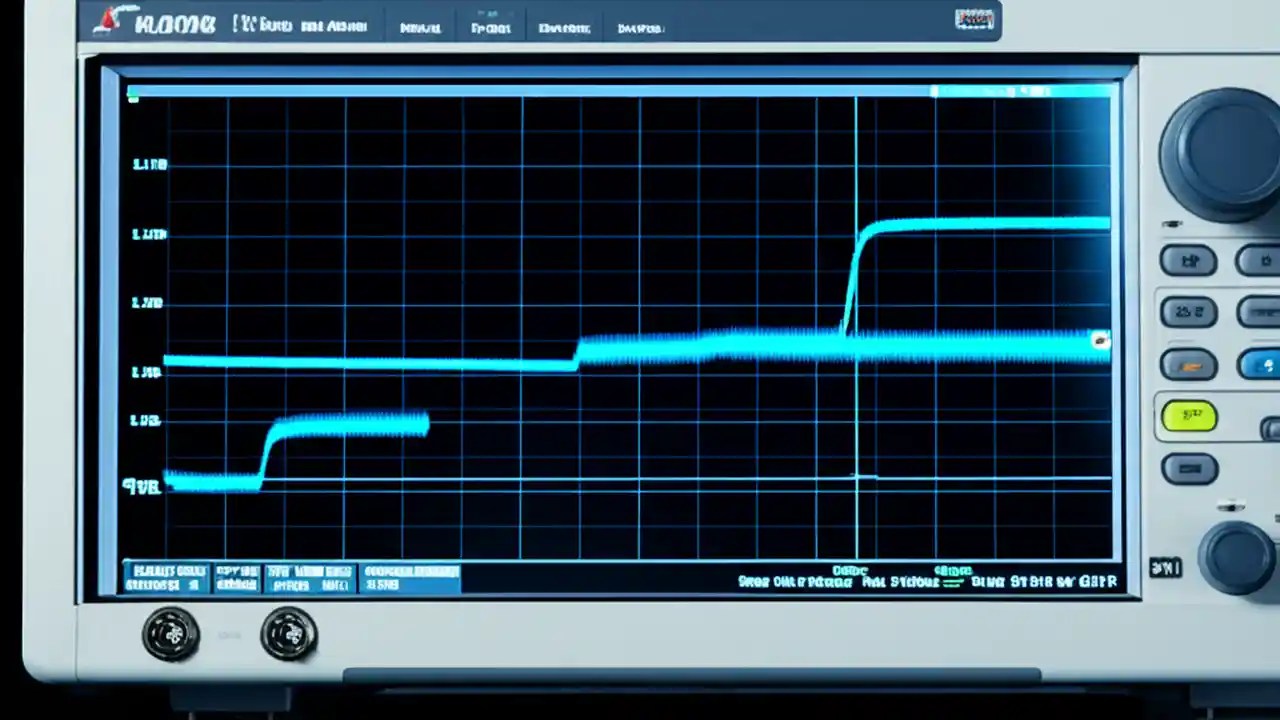The image size is (1280, 720).
Task: Expand the second softkey menu at screen bottom
Action: click(x=235, y=577)
